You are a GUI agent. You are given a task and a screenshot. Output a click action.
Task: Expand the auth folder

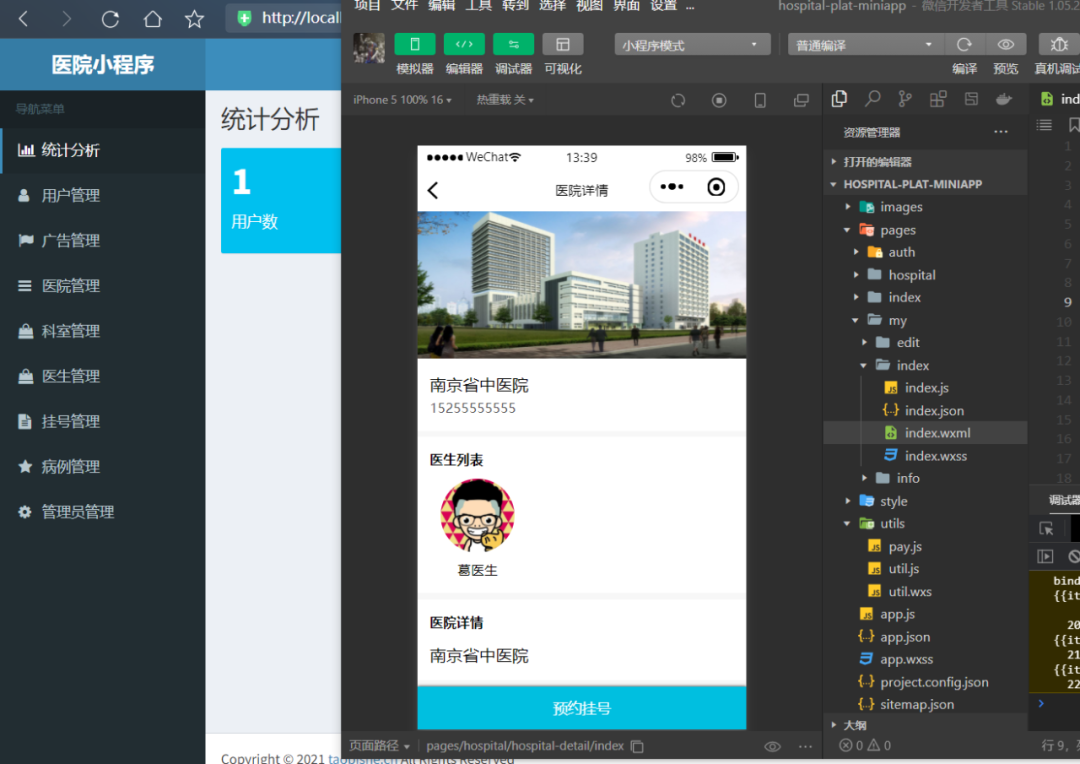[926, 252]
